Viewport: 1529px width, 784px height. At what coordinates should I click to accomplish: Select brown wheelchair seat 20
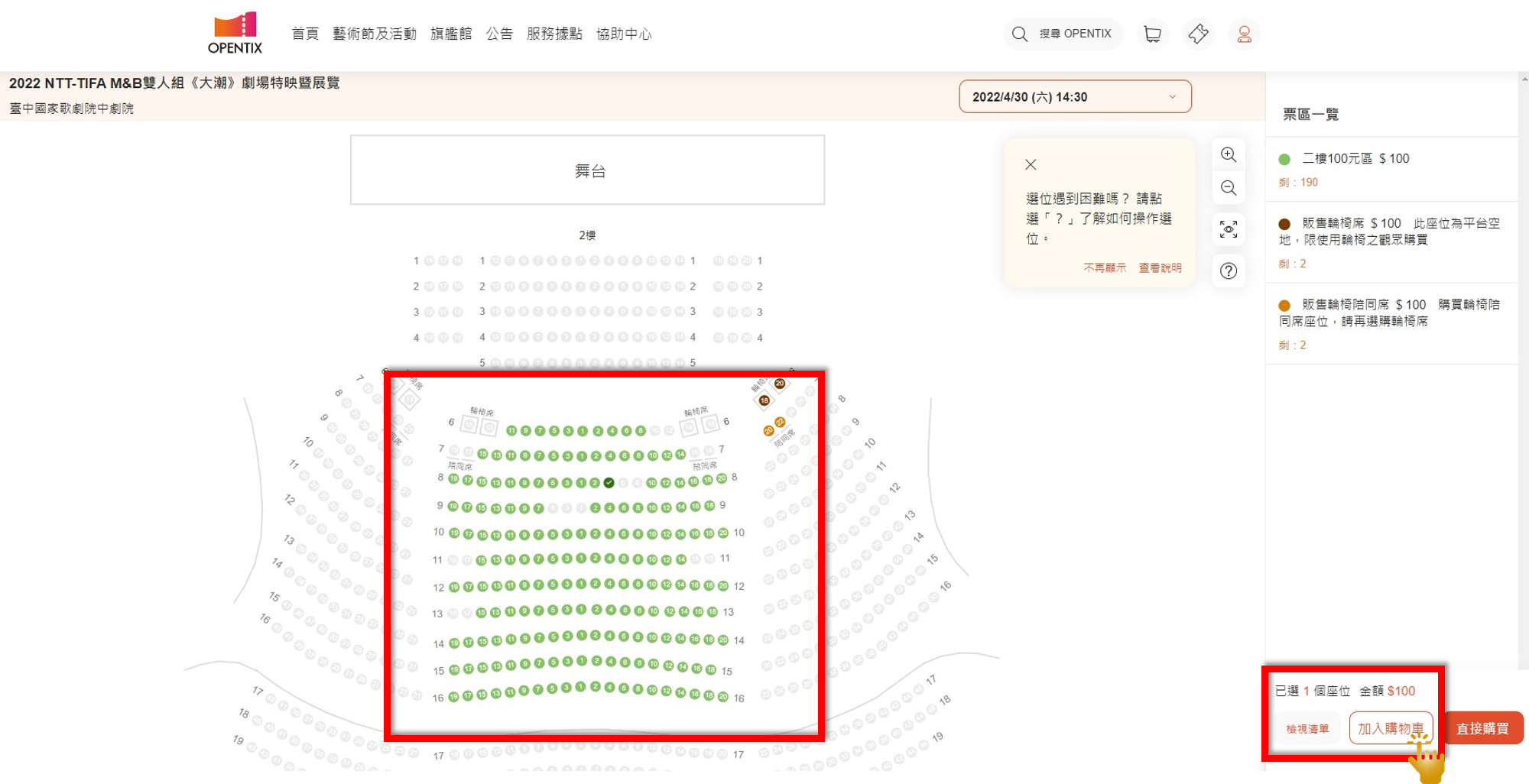coord(780,384)
